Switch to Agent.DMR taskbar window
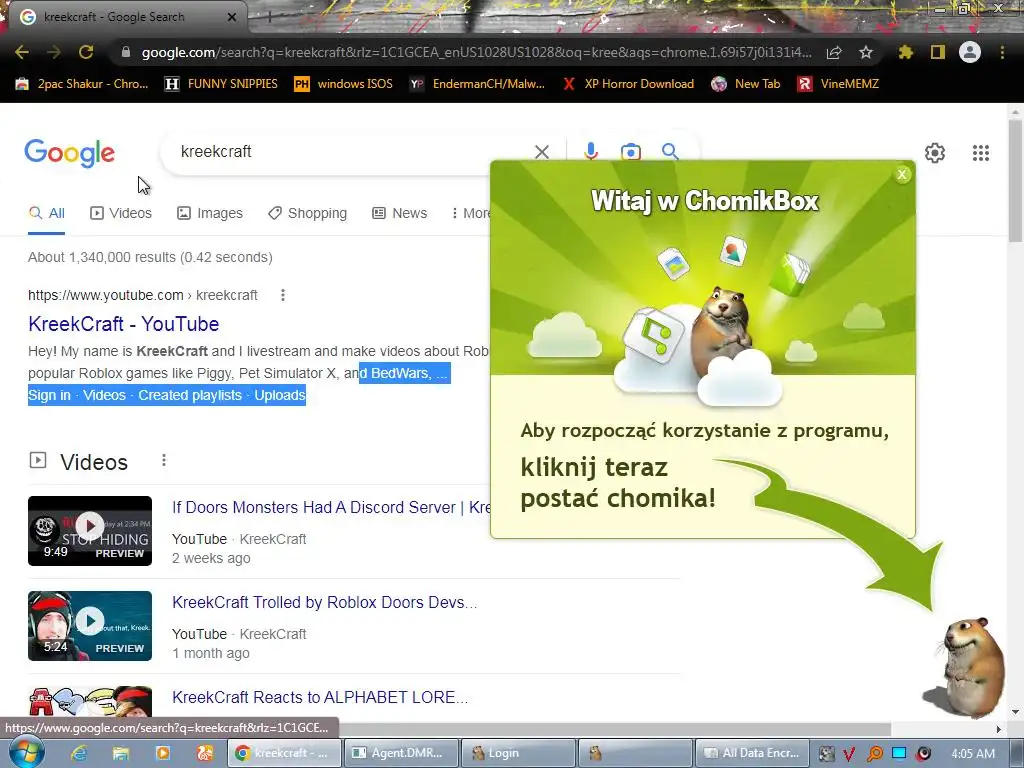The width and height of the screenshot is (1024, 768). (400, 753)
